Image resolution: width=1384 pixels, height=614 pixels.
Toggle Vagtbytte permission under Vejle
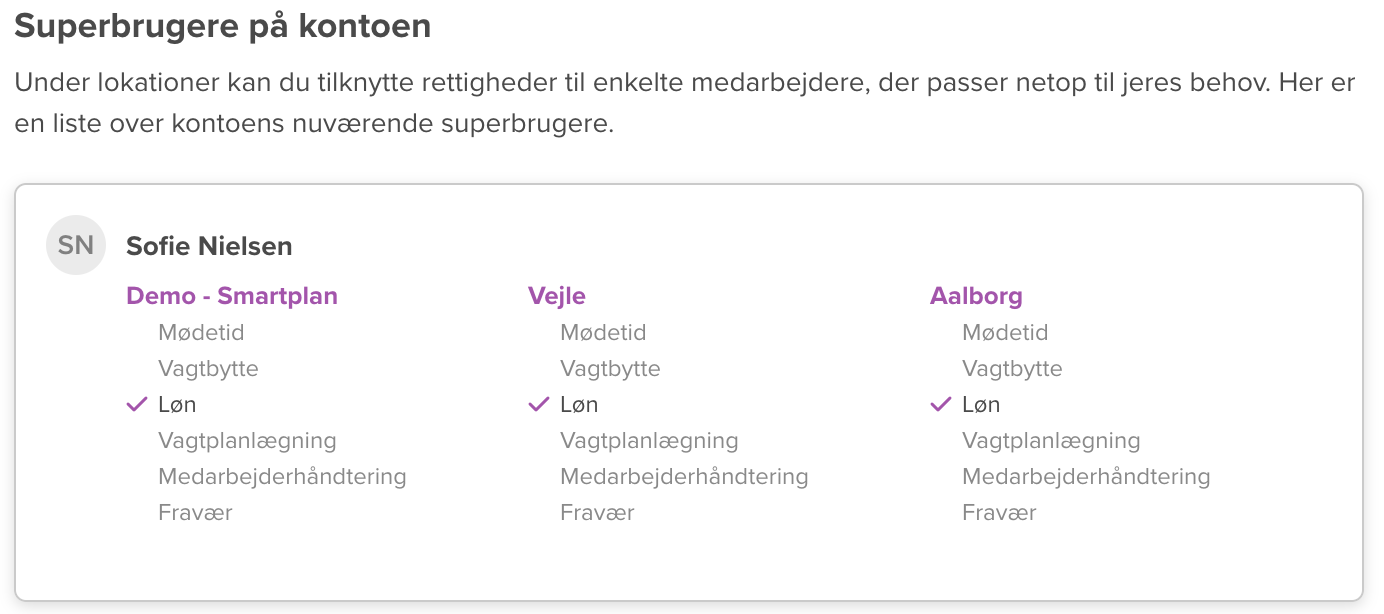610,369
